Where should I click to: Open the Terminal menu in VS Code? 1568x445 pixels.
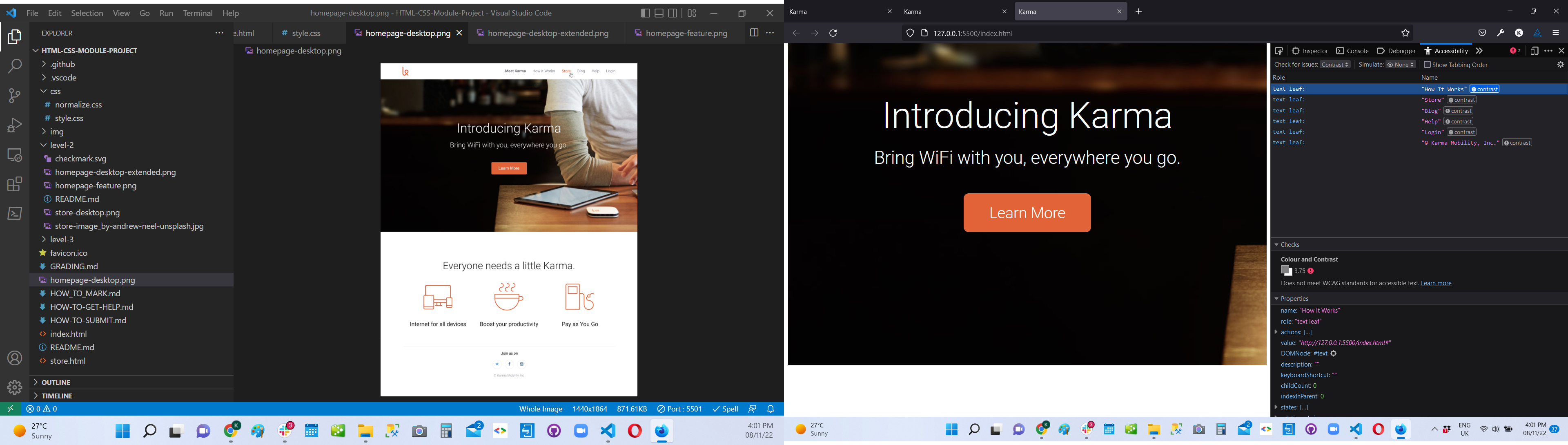click(198, 13)
